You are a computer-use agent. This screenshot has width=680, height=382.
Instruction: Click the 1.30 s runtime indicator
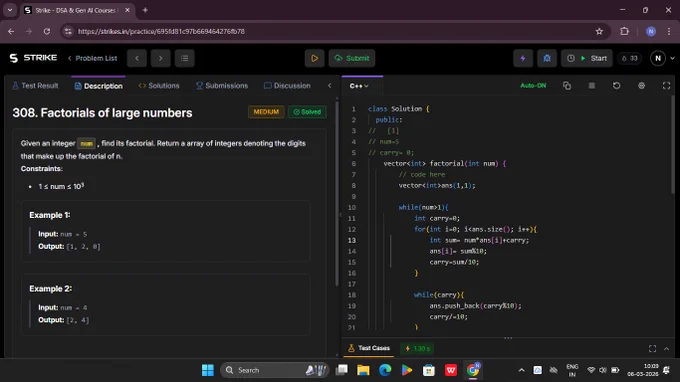pyautogui.click(x=418, y=348)
